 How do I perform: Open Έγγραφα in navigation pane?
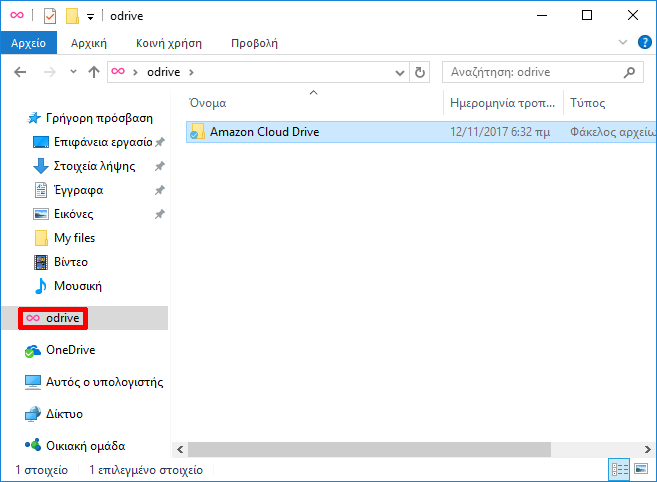78,190
